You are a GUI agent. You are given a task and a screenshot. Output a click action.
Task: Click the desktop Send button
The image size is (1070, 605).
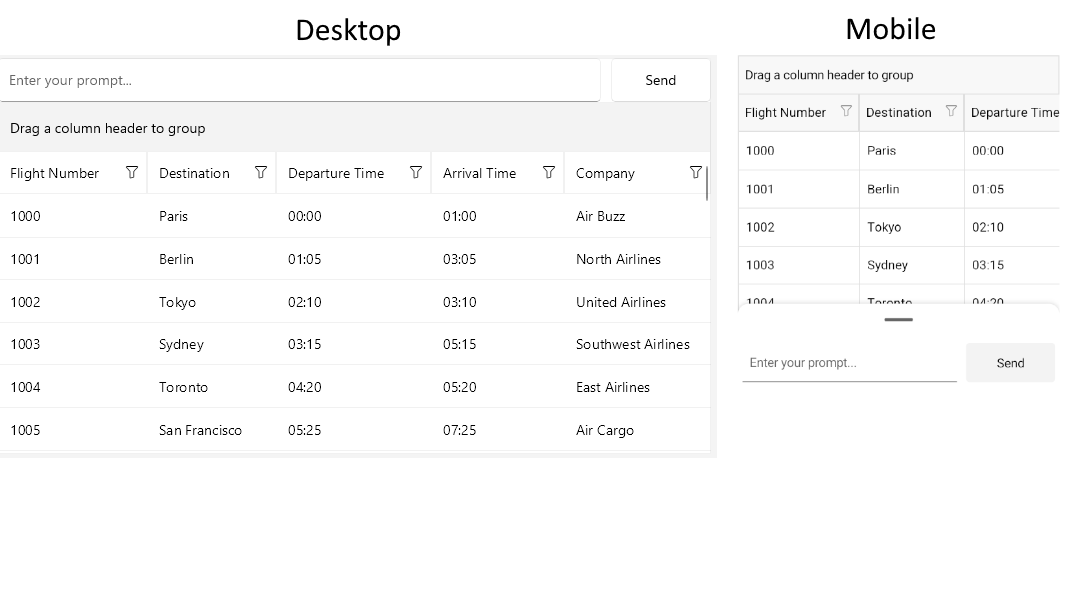(x=660, y=80)
